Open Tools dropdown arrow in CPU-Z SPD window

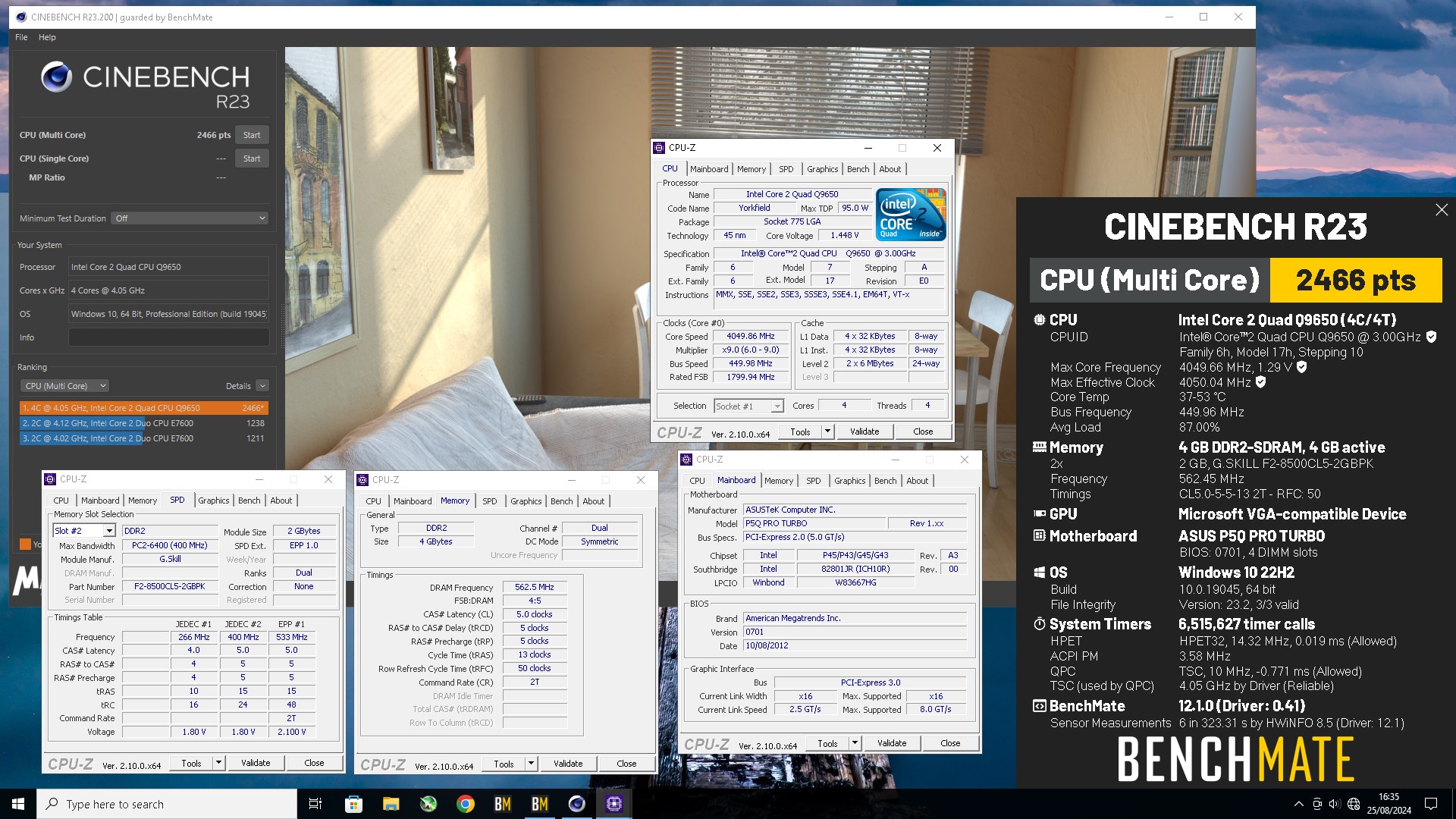pos(218,763)
